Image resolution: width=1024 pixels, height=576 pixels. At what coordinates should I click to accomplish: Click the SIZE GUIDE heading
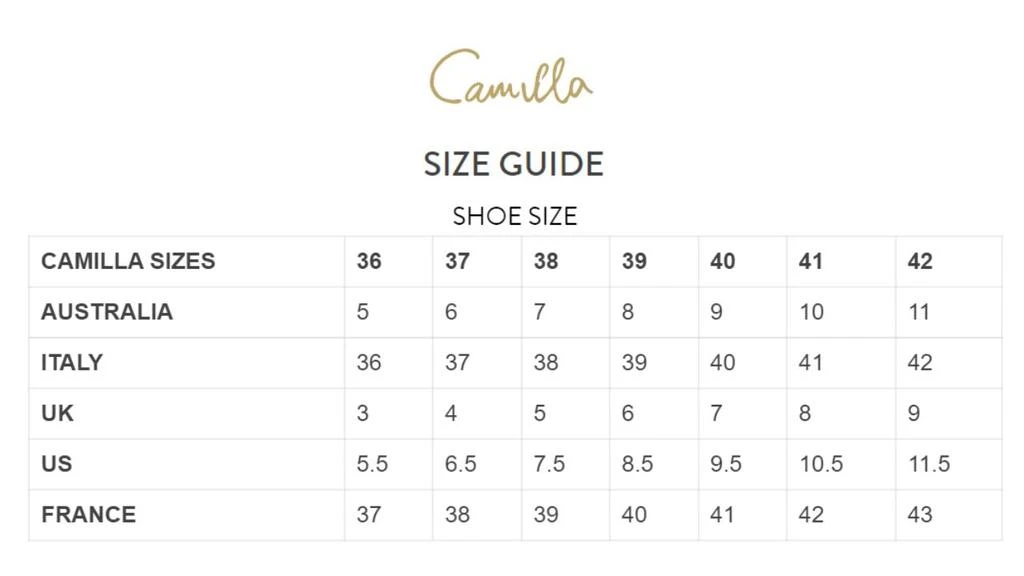tap(513, 164)
